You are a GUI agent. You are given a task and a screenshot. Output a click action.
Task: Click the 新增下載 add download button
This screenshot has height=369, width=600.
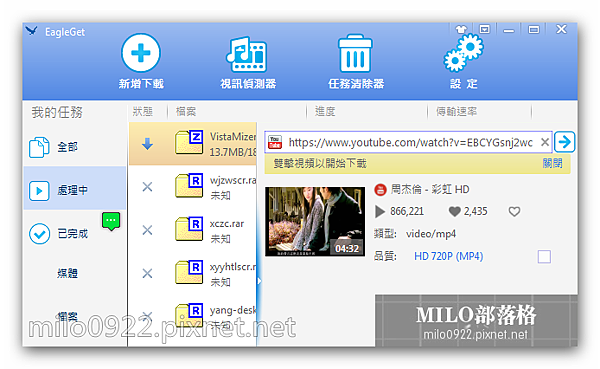[141, 62]
